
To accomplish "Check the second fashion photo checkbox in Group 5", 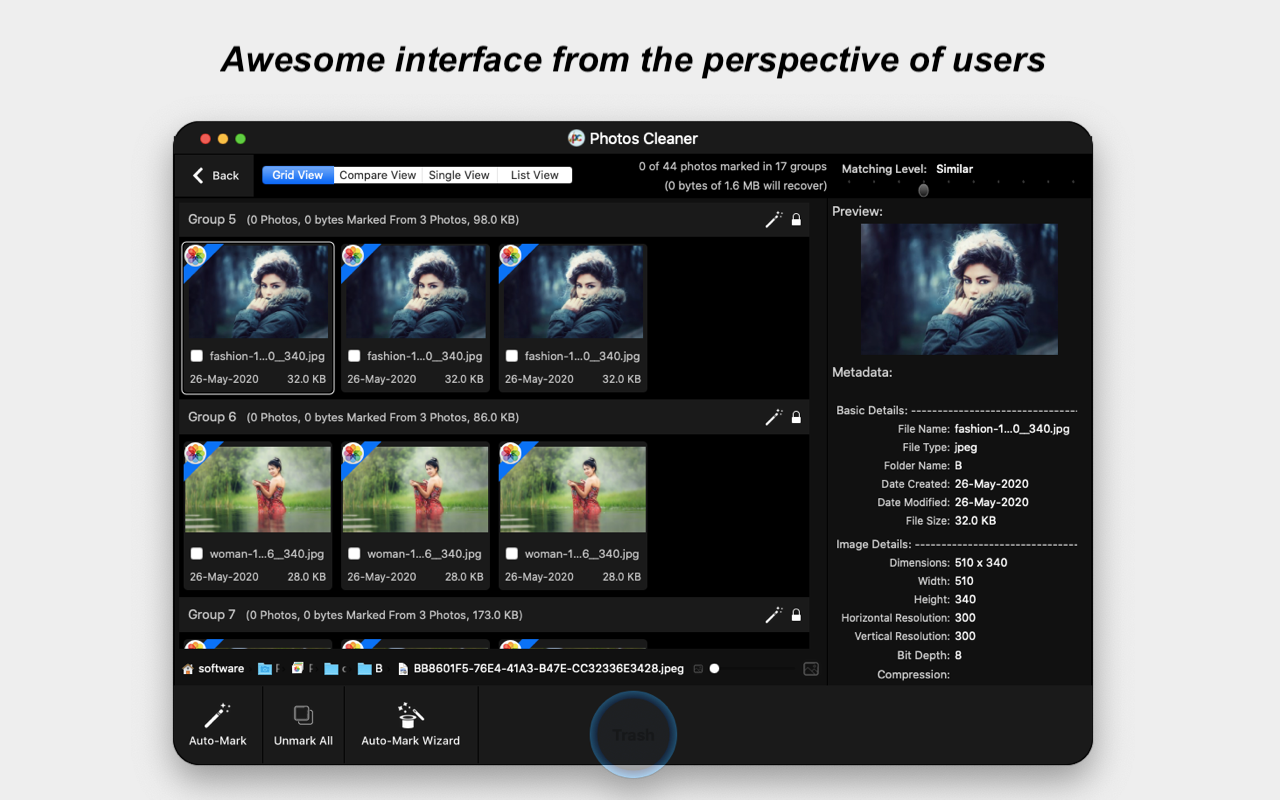I will [354, 356].
